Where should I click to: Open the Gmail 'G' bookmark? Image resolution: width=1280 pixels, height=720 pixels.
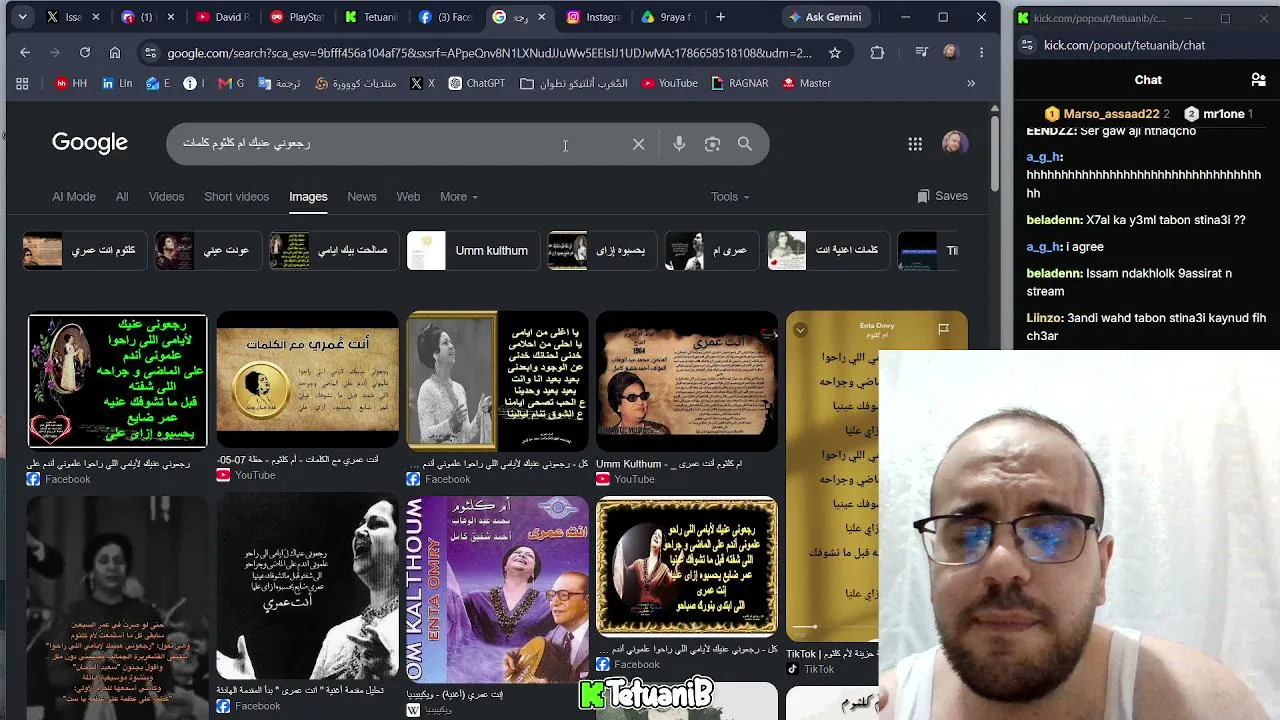(x=231, y=84)
